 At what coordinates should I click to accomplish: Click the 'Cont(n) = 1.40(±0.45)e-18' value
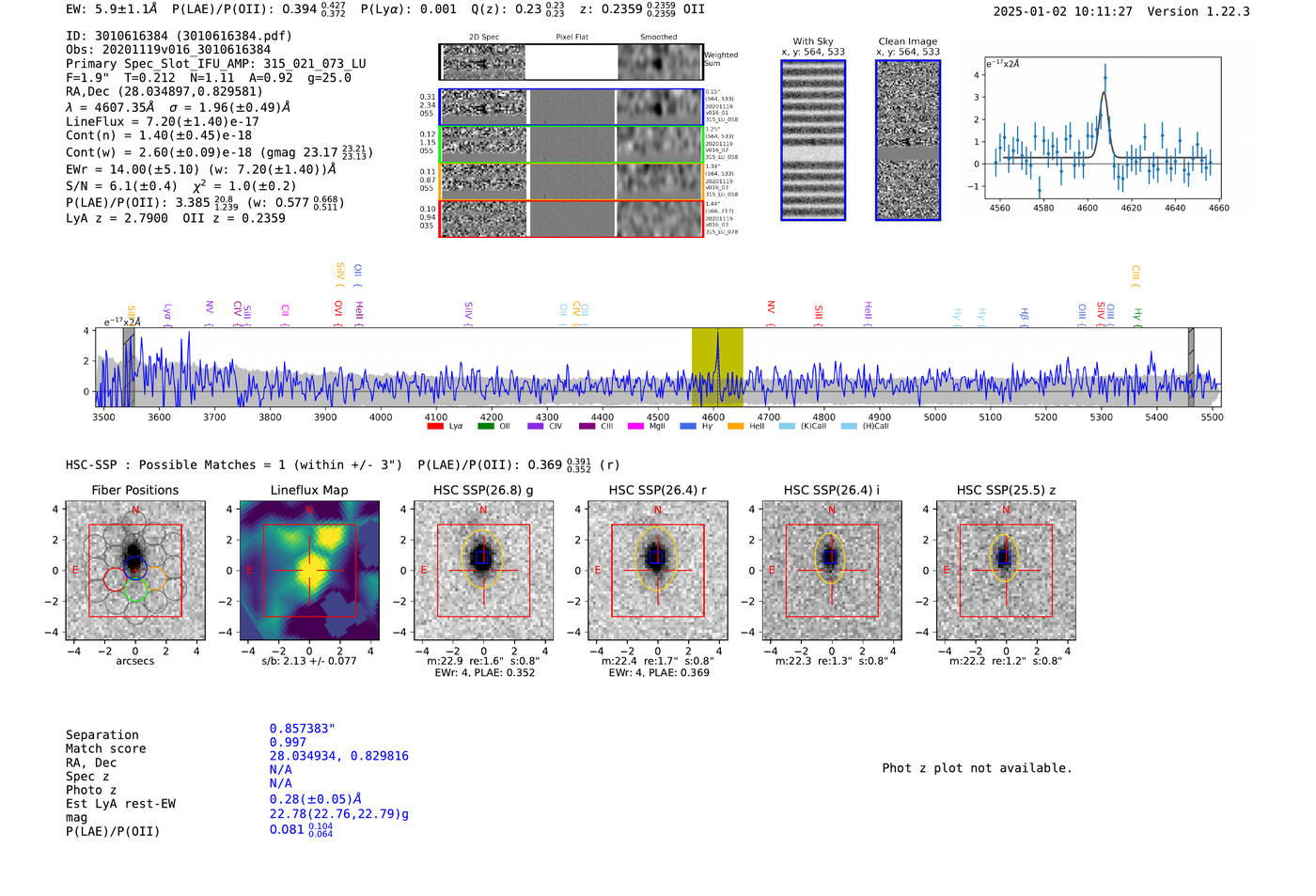(x=159, y=135)
